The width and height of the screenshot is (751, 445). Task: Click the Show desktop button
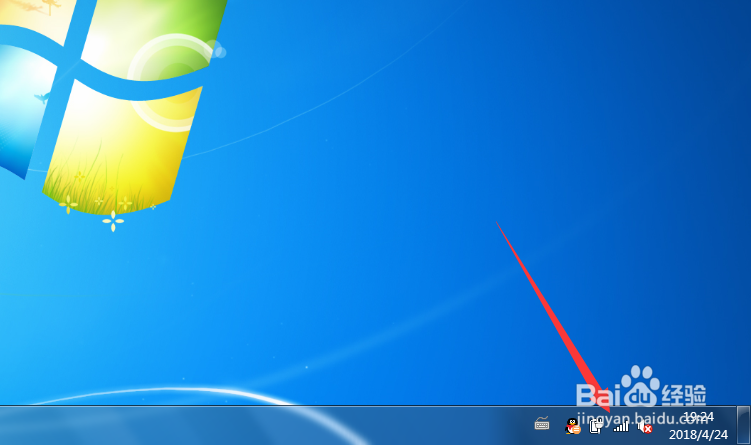(x=743, y=425)
